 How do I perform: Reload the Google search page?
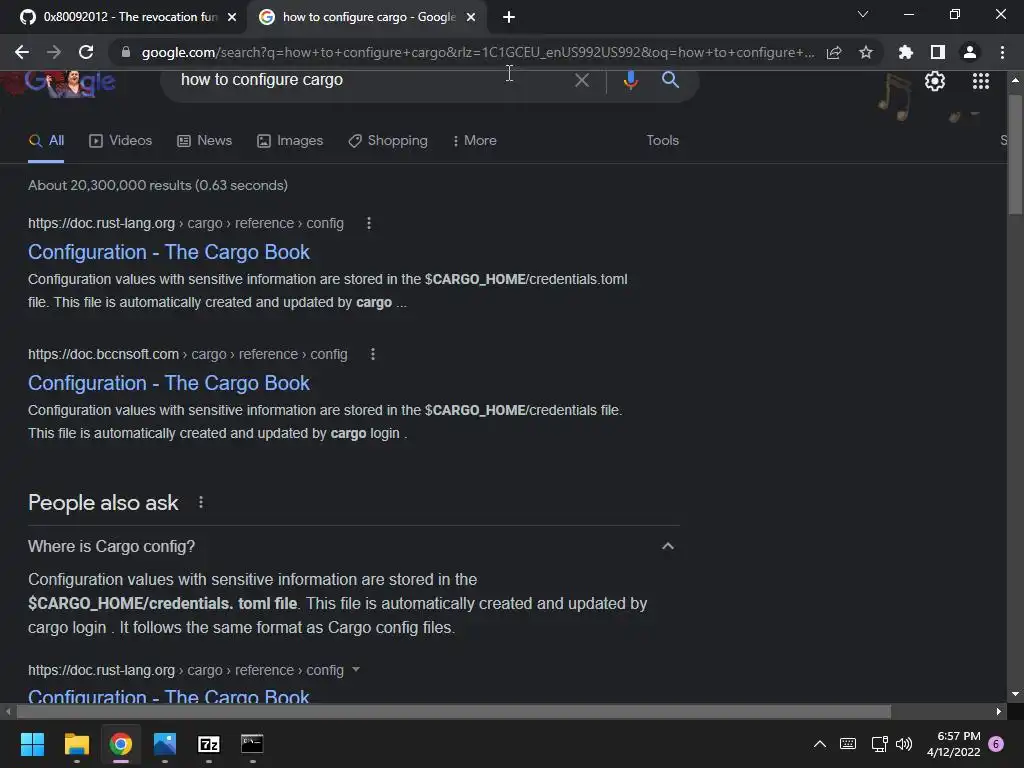pyautogui.click(x=86, y=52)
